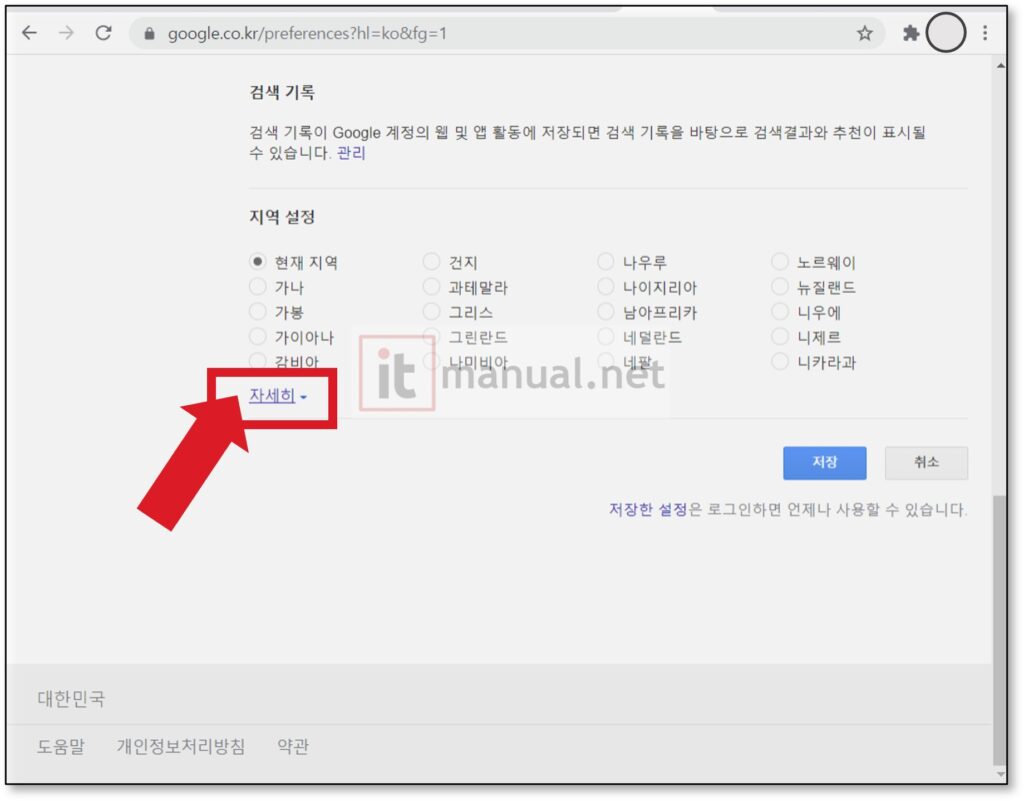Open the 개인정보처리방침 footer link
The width and height of the screenshot is (1024, 801).
click(x=181, y=746)
